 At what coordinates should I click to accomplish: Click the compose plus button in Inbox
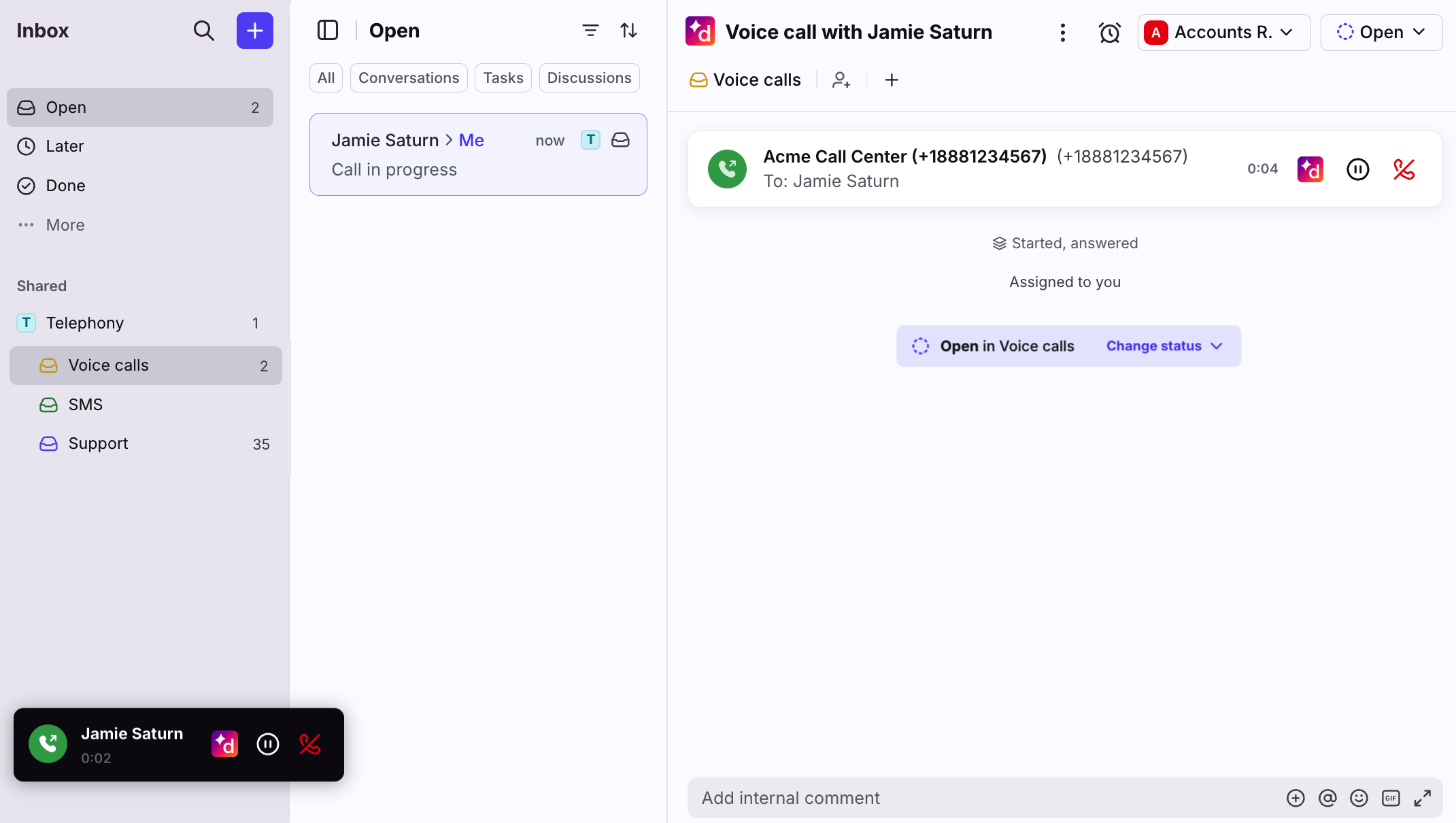[x=254, y=31]
